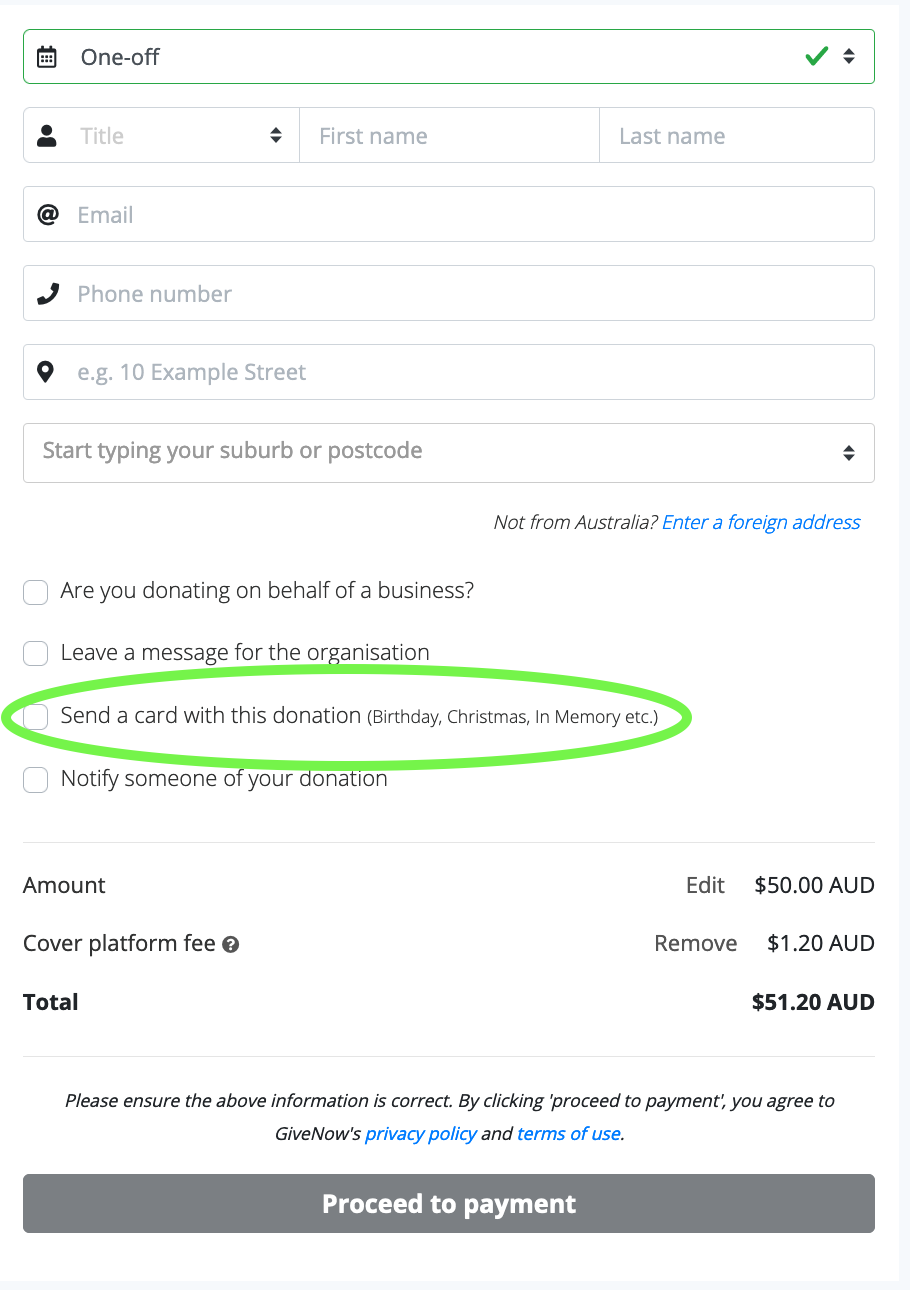Click the green checkmark in One-off field
This screenshot has width=910, height=1290.
pos(816,57)
